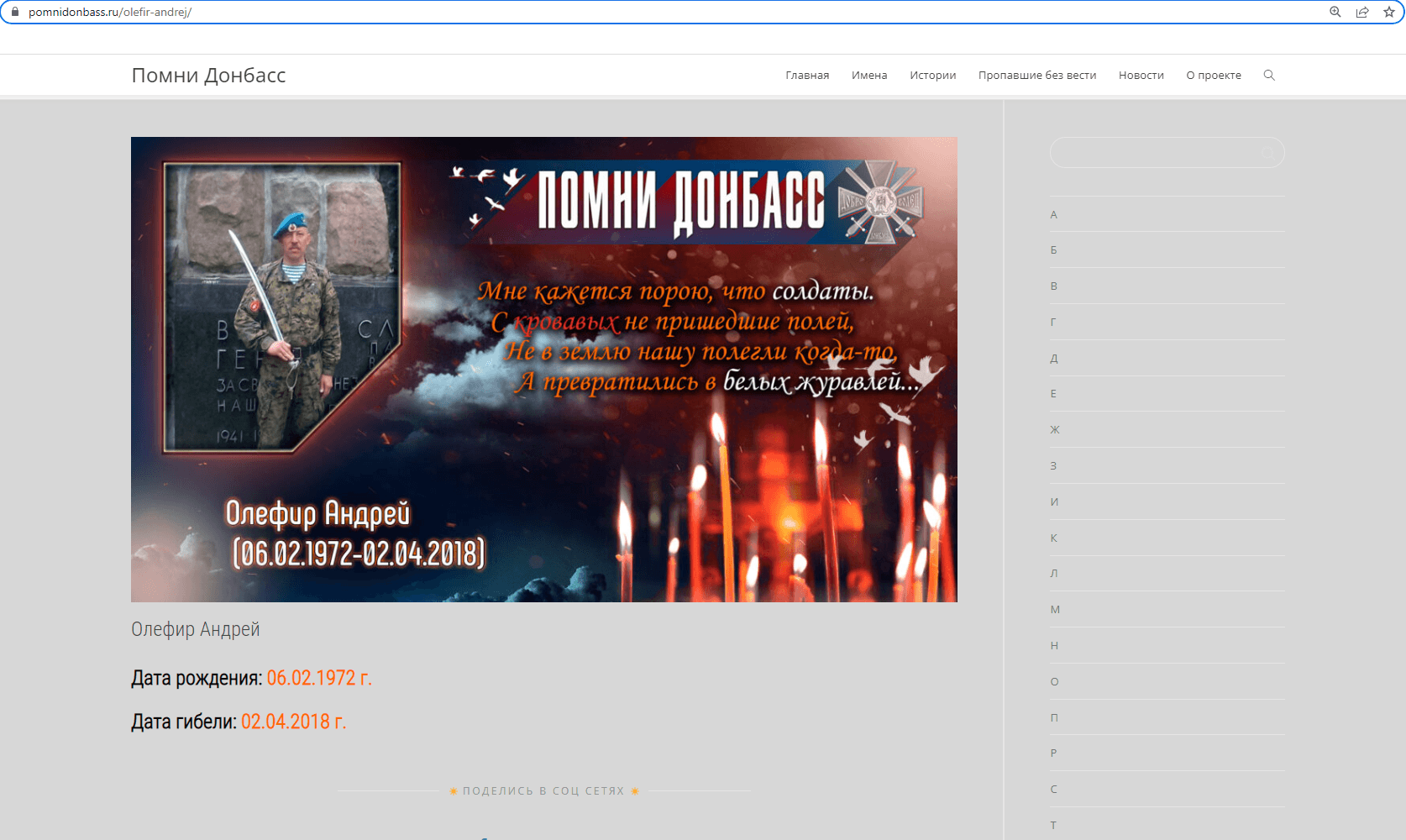Click the Помни Донбасс site title
The width and height of the screenshot is (1406, 840).
(208, 75)
